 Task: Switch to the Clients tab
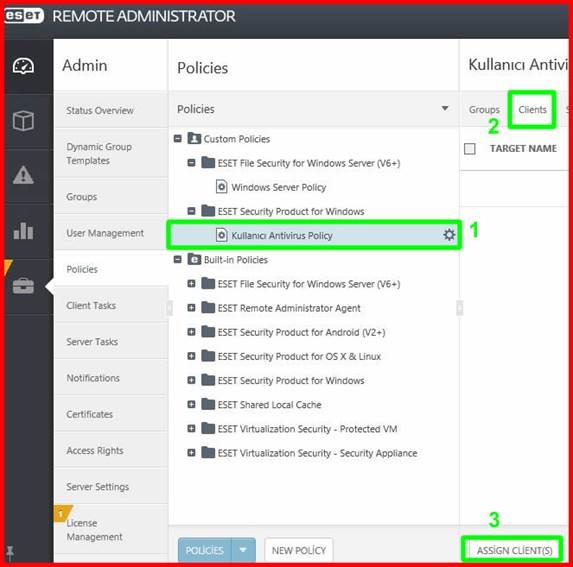532,110
